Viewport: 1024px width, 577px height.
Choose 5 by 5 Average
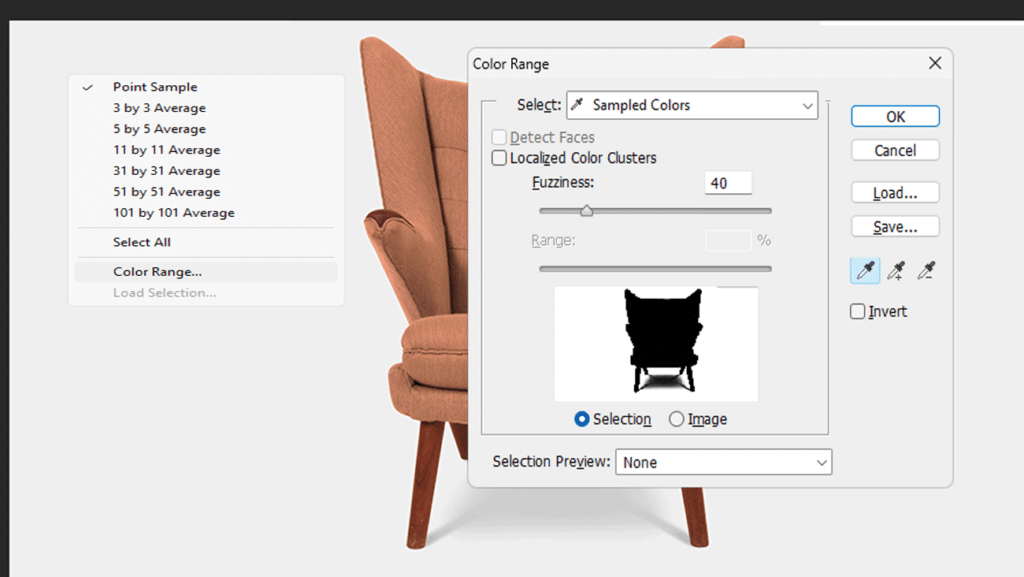206,129
